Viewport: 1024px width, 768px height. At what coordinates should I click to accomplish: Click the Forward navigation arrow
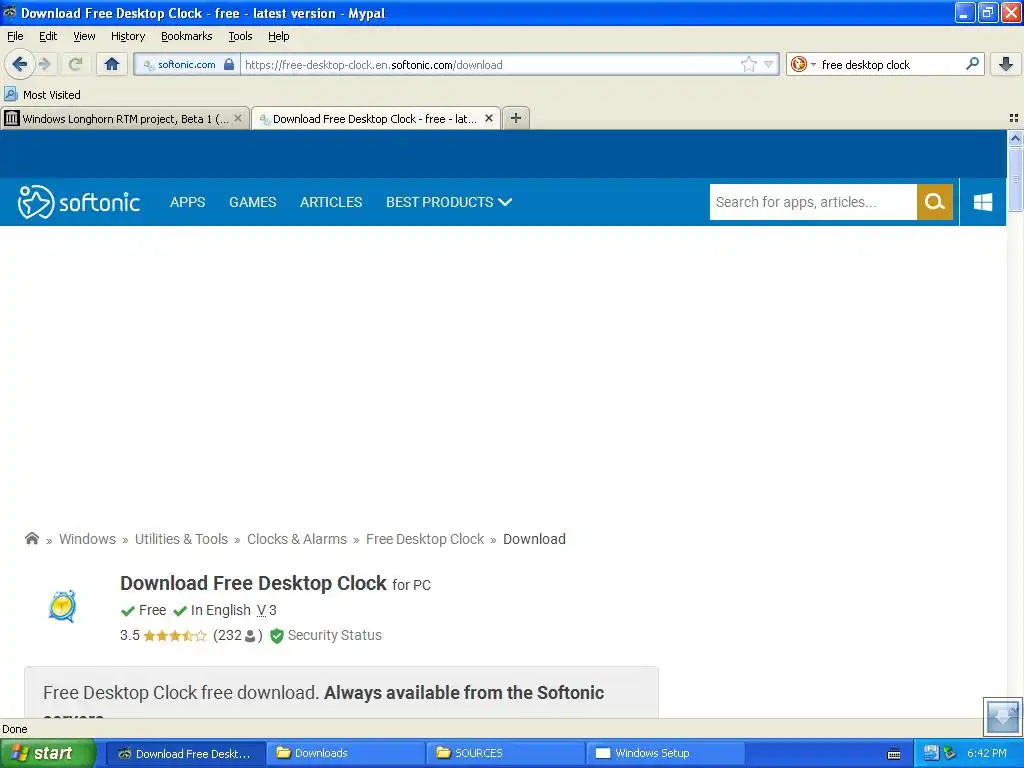tap(45, 64)
